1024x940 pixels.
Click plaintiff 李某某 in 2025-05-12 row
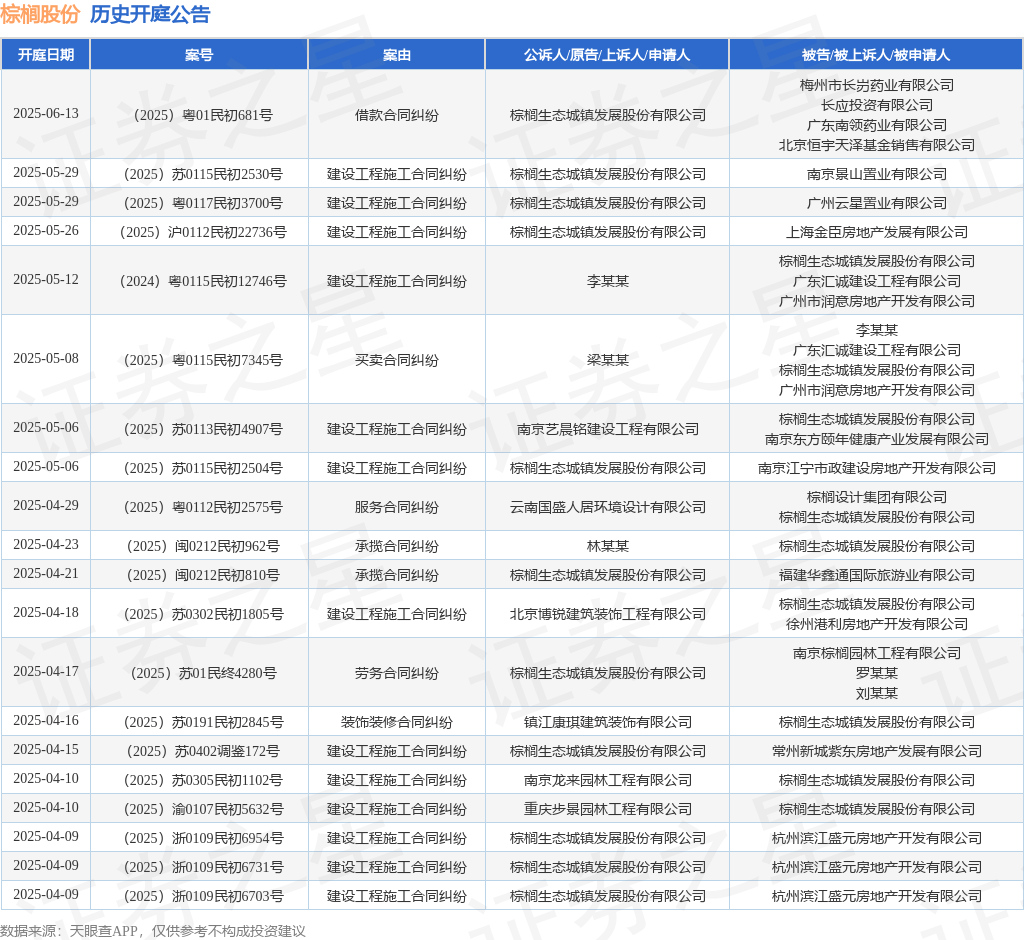607,281
